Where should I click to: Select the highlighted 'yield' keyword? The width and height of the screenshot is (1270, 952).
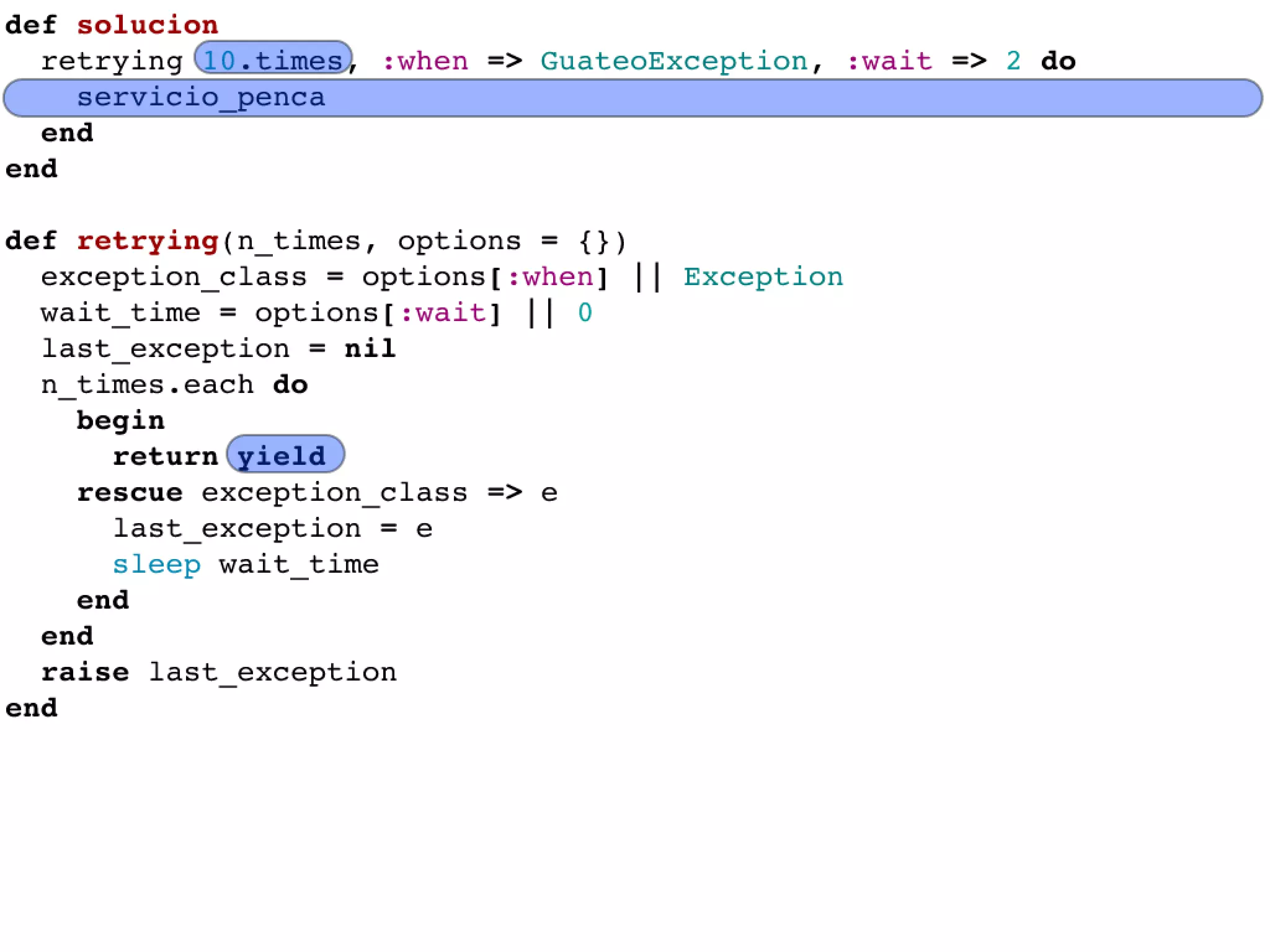point(286,454)
